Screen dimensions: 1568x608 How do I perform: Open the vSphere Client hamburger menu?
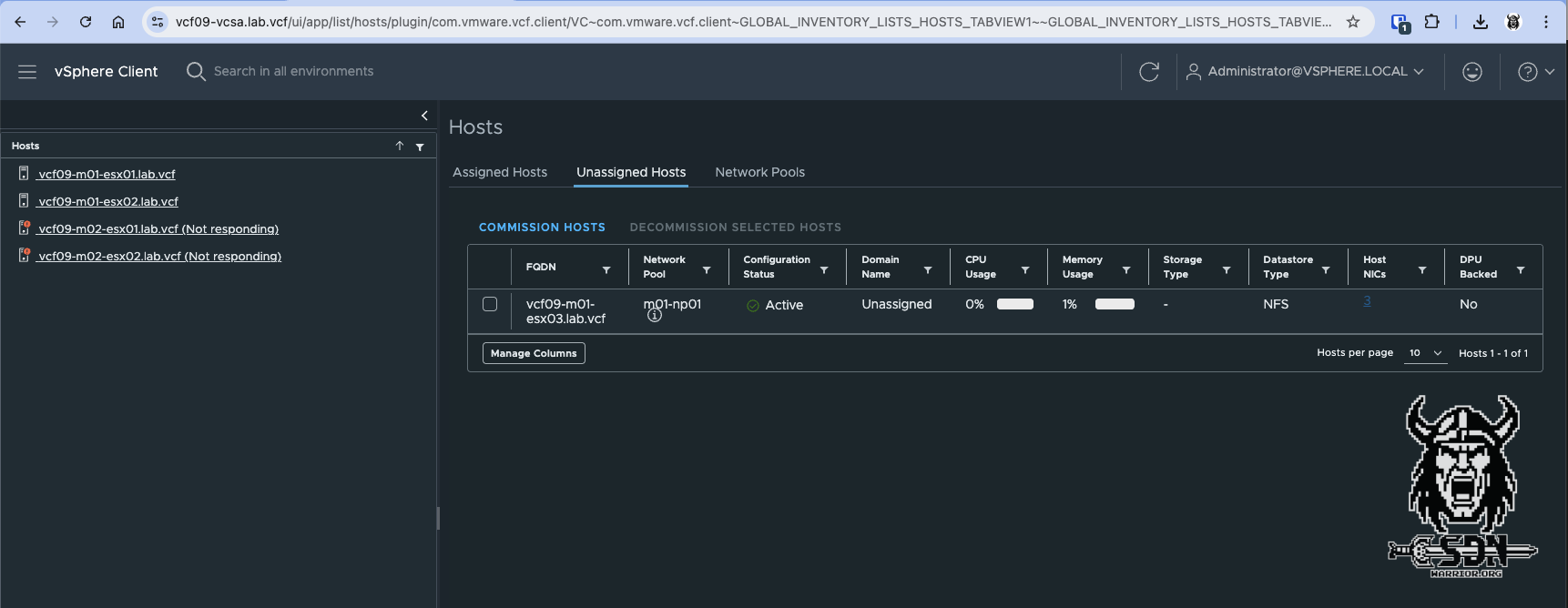(x=27, y=72)
